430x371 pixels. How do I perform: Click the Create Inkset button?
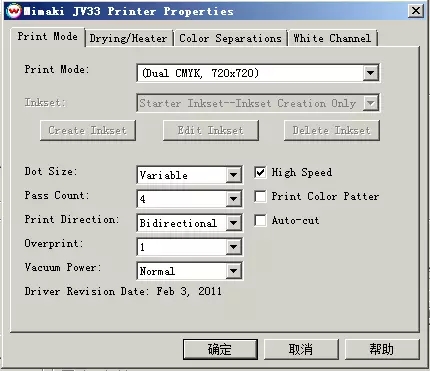click(x=88, y=130)
